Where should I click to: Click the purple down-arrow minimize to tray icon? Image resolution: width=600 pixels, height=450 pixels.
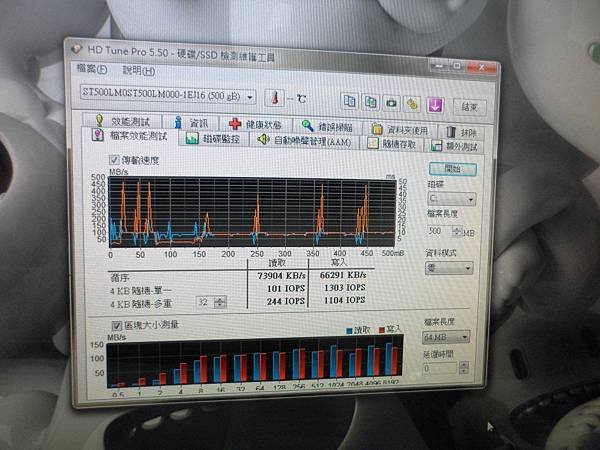[435, 105]
